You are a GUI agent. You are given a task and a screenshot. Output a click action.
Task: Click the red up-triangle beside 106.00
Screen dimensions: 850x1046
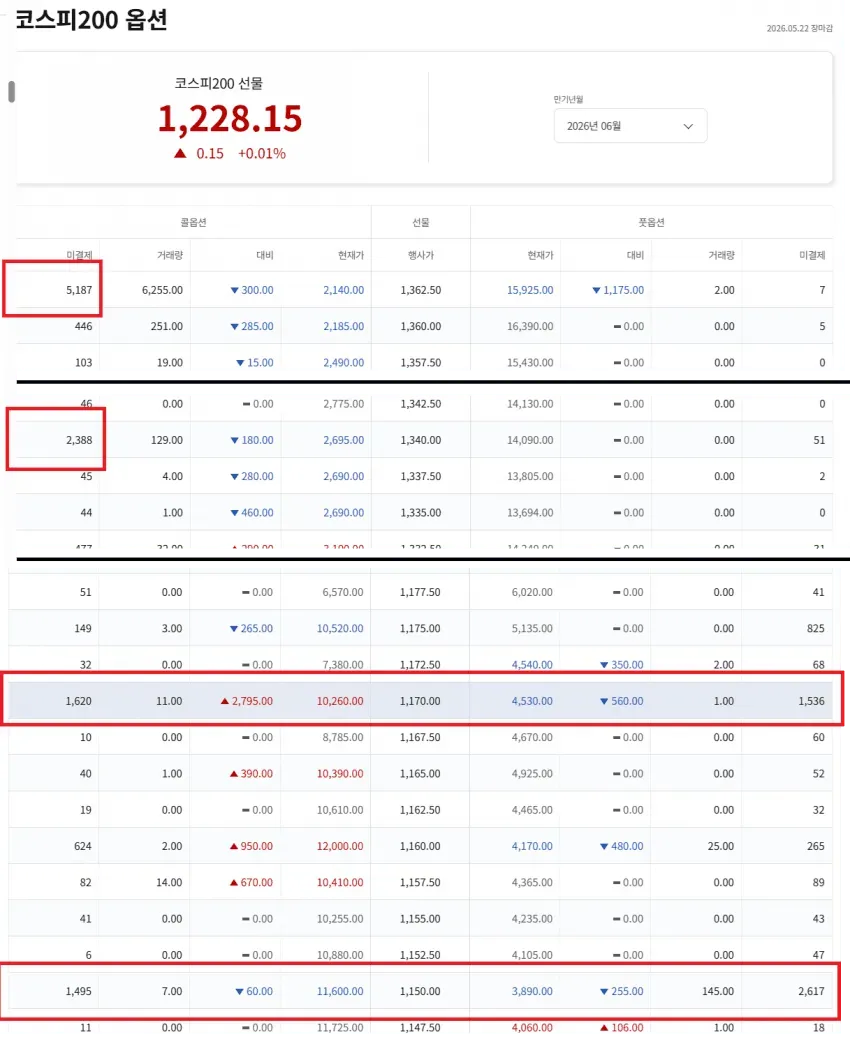coord(604,1027)
